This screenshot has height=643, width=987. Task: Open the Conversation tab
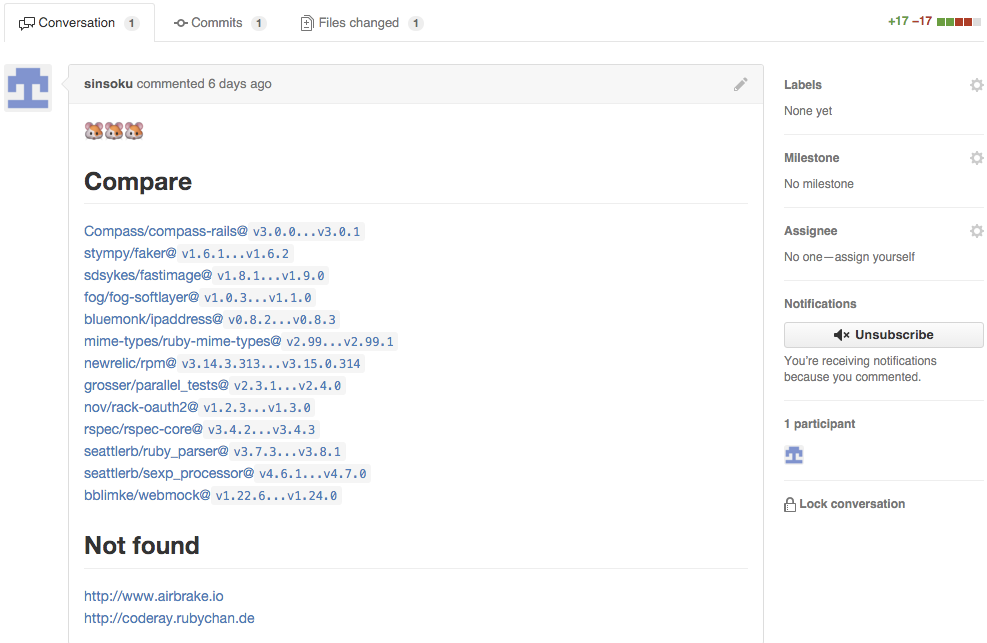point(79,23)
